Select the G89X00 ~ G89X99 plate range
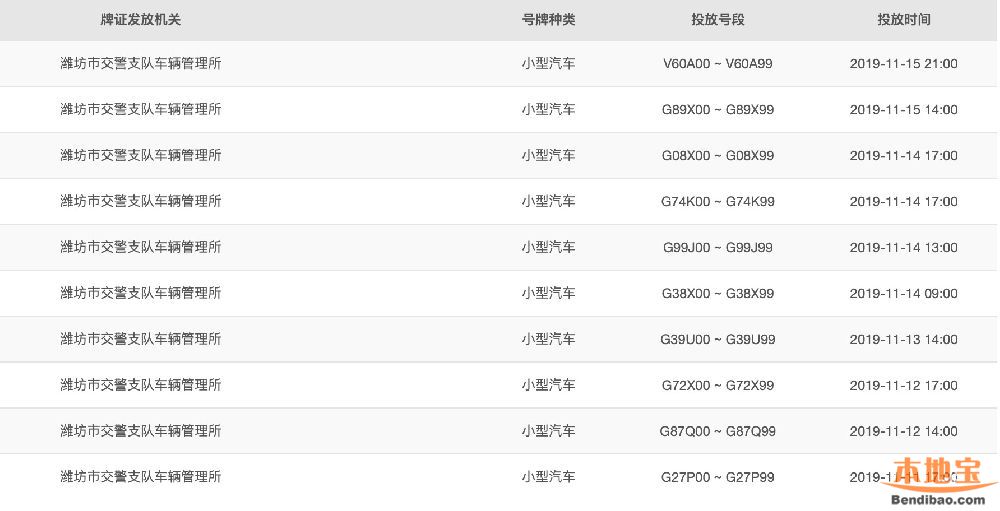The height and width of the screenshot is (511, 1000). tap(718, 110)
